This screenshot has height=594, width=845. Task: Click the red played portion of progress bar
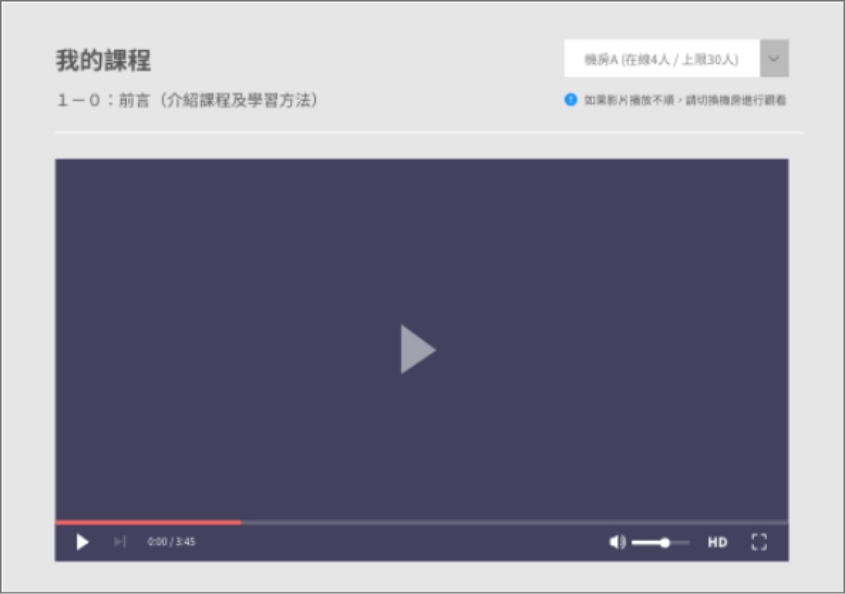[x=148, y=522]
